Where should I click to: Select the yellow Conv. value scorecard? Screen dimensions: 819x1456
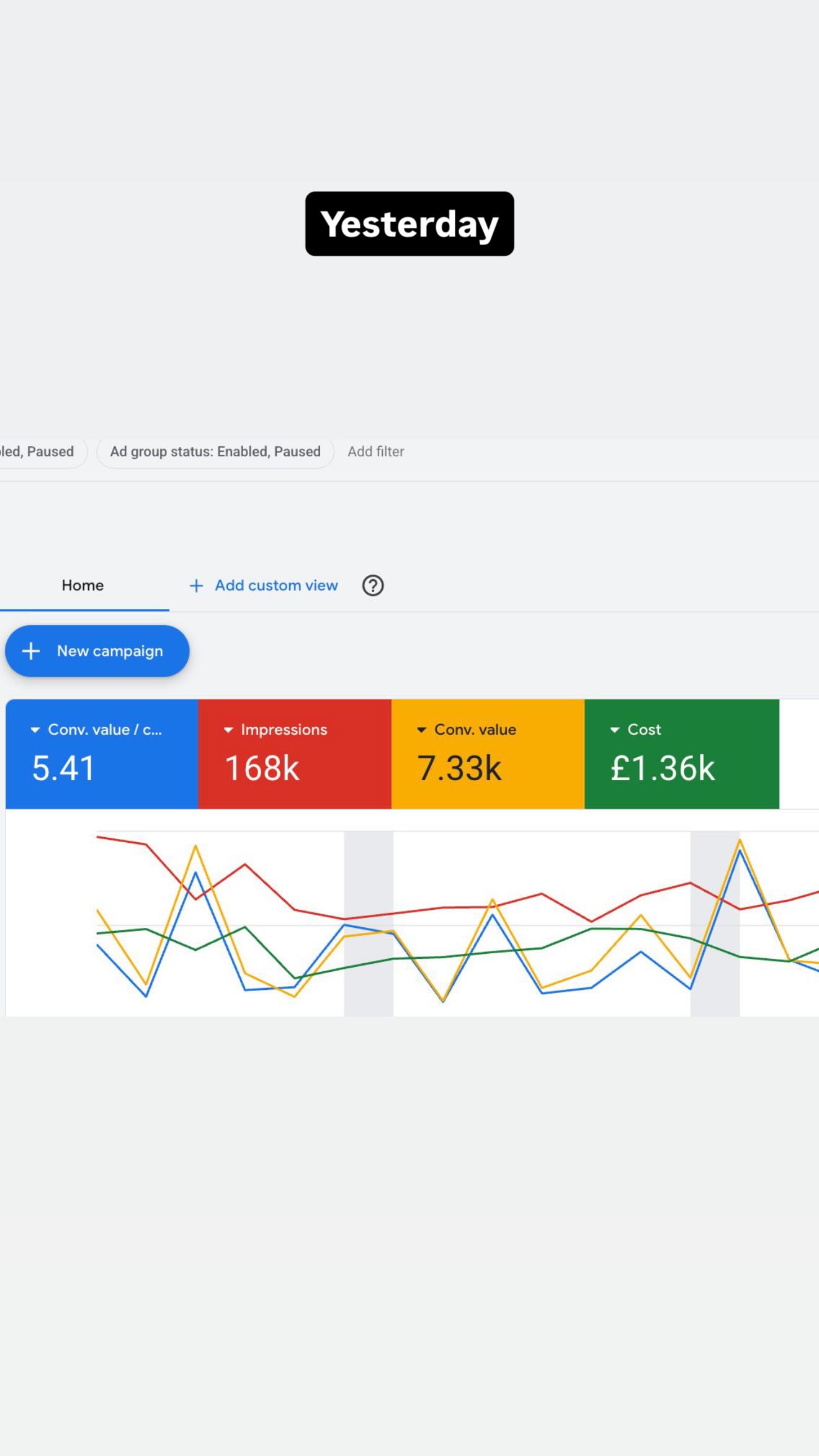coord(488,754)
